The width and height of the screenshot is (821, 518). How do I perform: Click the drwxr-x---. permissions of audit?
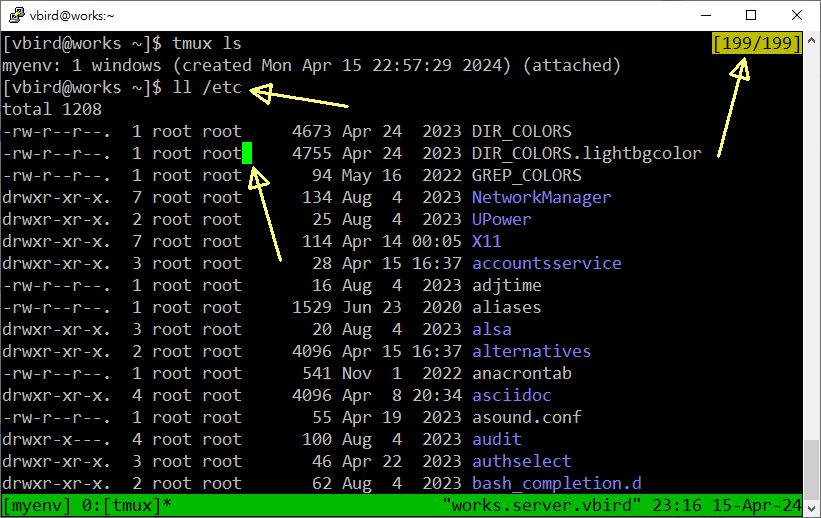click(x=57, y=439)
